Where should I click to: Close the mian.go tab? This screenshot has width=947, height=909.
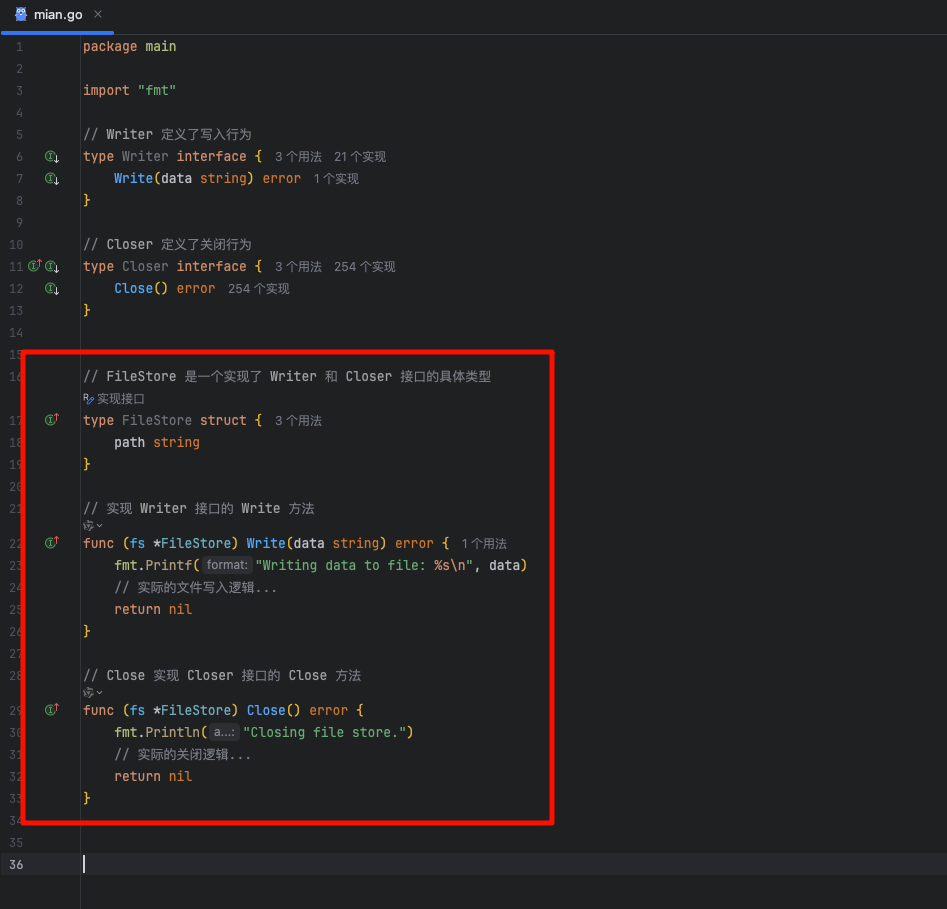pos(98,14)
